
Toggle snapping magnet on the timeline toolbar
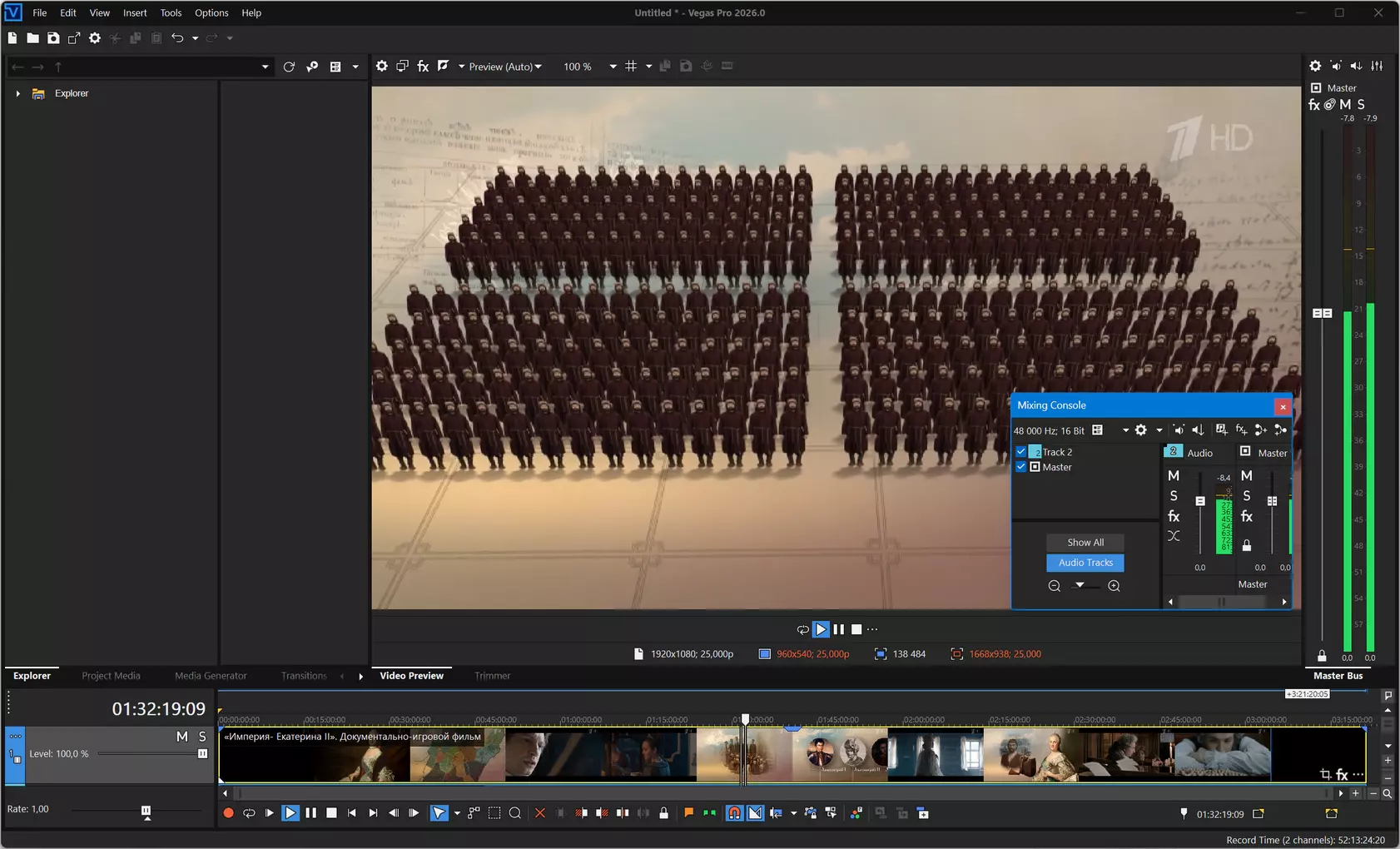(734, 813)
